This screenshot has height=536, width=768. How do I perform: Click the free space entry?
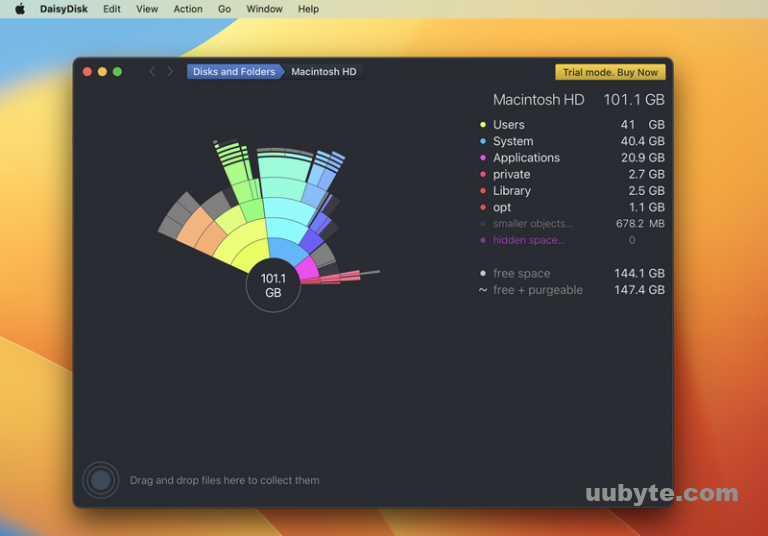(x=572, y=273)
